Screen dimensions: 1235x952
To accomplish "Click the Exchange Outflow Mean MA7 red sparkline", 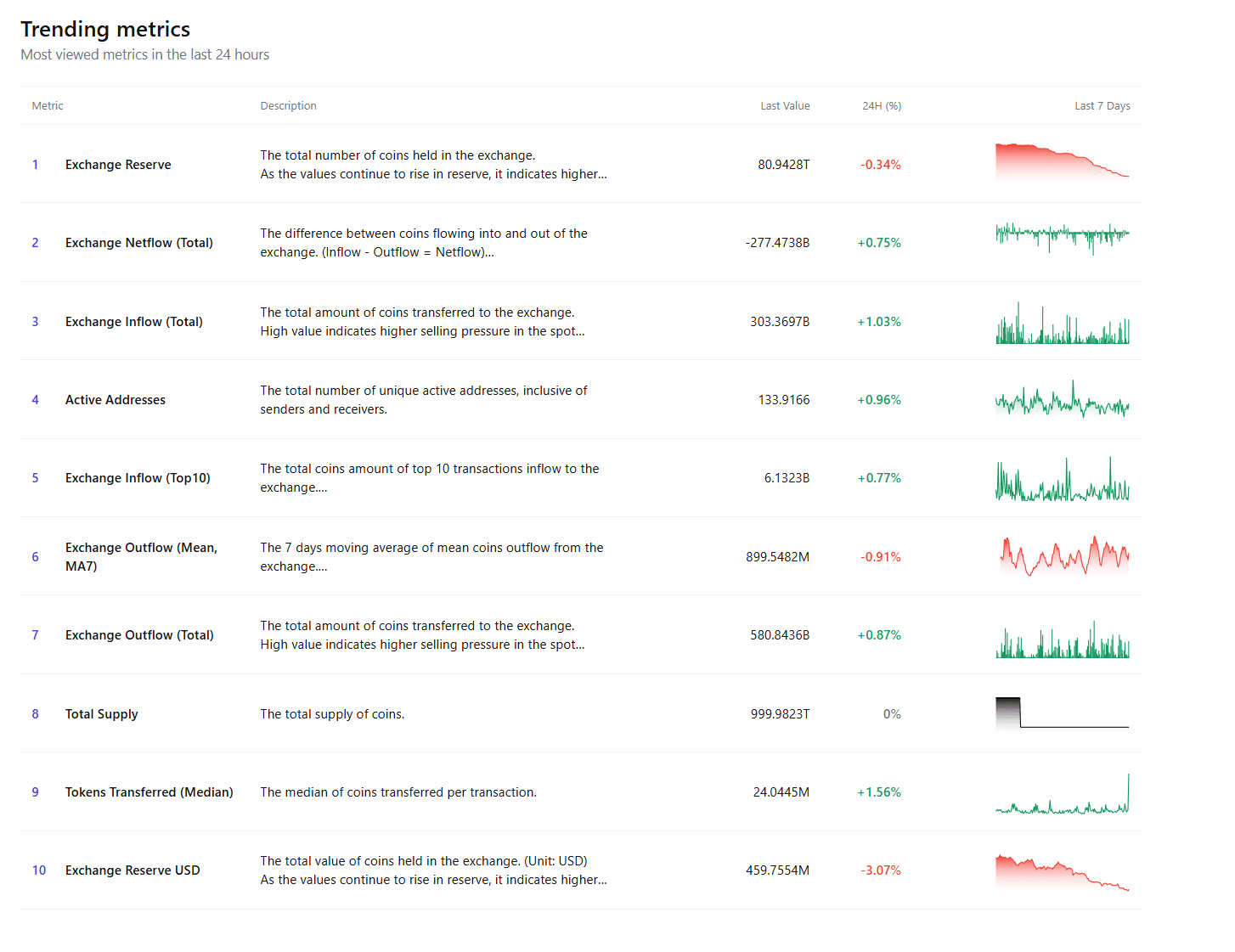I will (x=1065, y=556).
